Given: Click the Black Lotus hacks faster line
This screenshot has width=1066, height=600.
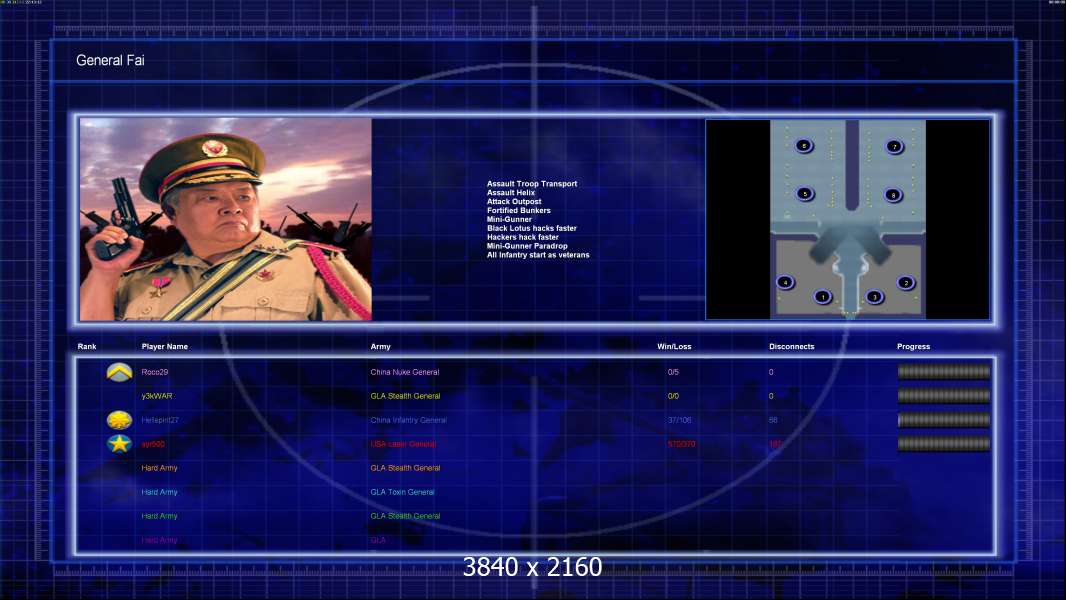Looking at the screenshot, I should (x=532, y=228).
